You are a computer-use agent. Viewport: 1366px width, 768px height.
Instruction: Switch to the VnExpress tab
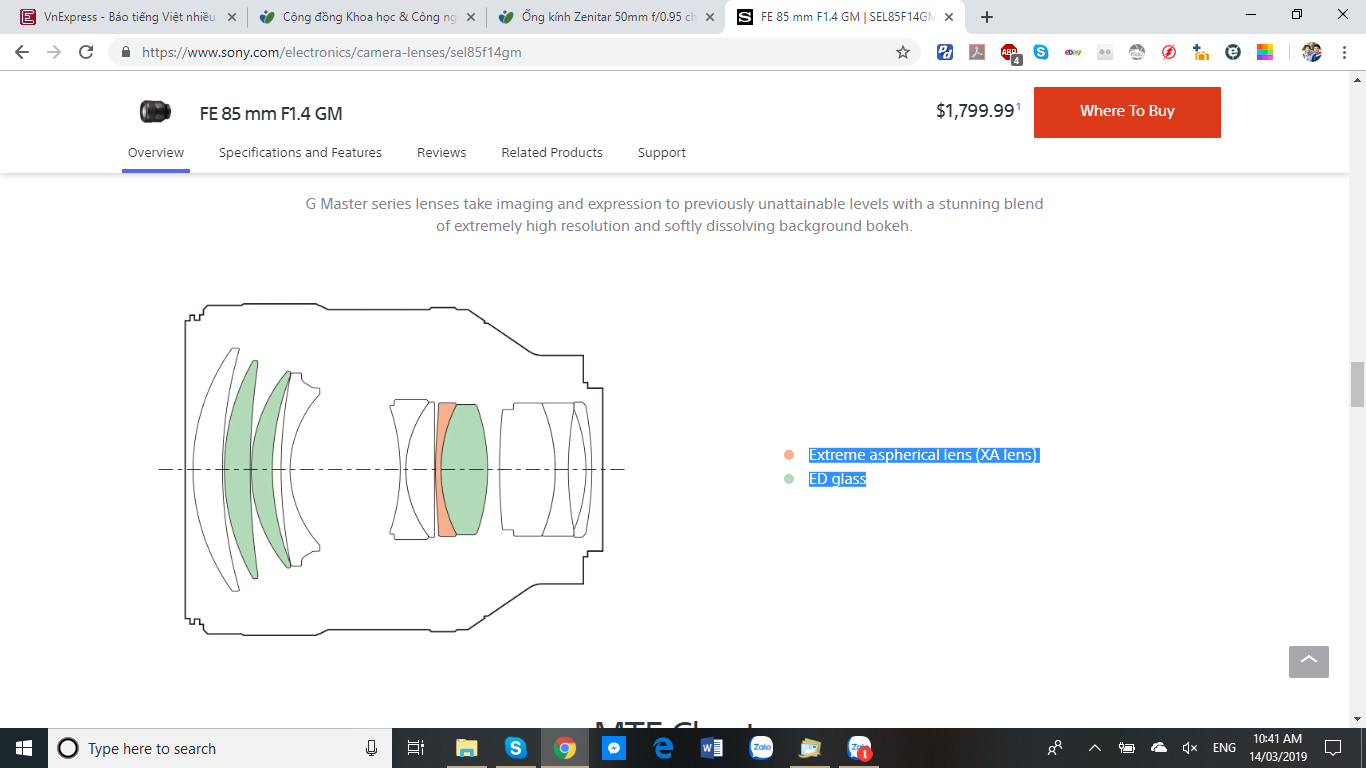point(128,17)
